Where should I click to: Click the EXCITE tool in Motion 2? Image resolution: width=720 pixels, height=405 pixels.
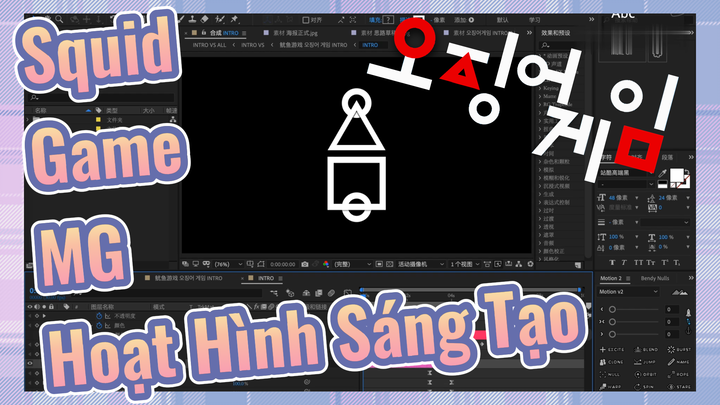pyautogui.click(x=613, y=349)
